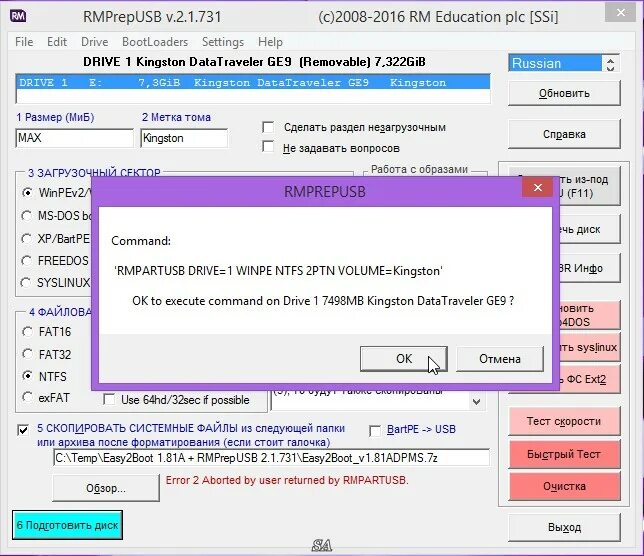Viewport: 644px width, 556px height.
Task: Open the BootLoaders menu
Action: (155, 42)
